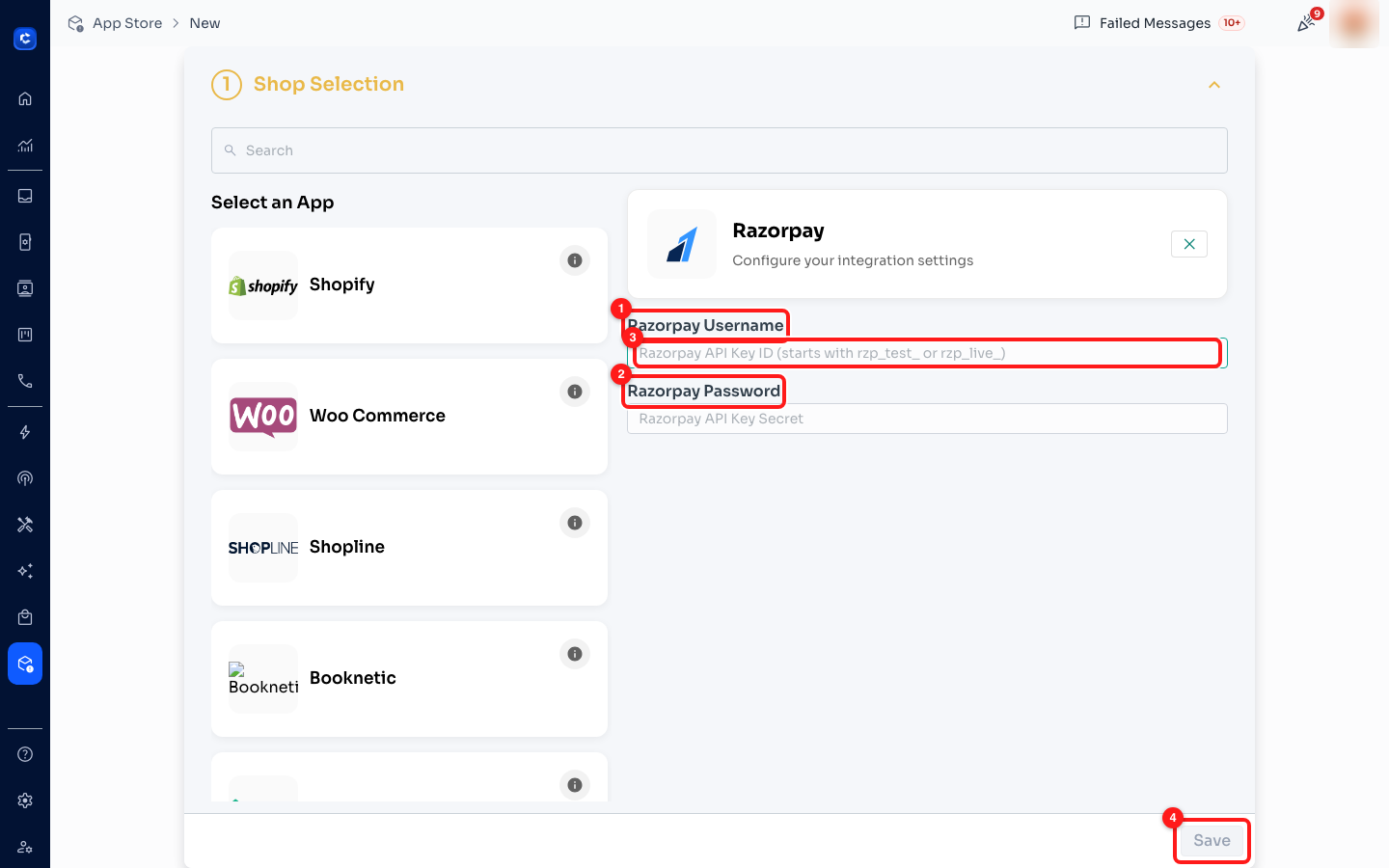Focus the Razorpay API Key Secret field
This screenshot has width=1389, height=868.
pyautogui.click(x=927, y=419)
